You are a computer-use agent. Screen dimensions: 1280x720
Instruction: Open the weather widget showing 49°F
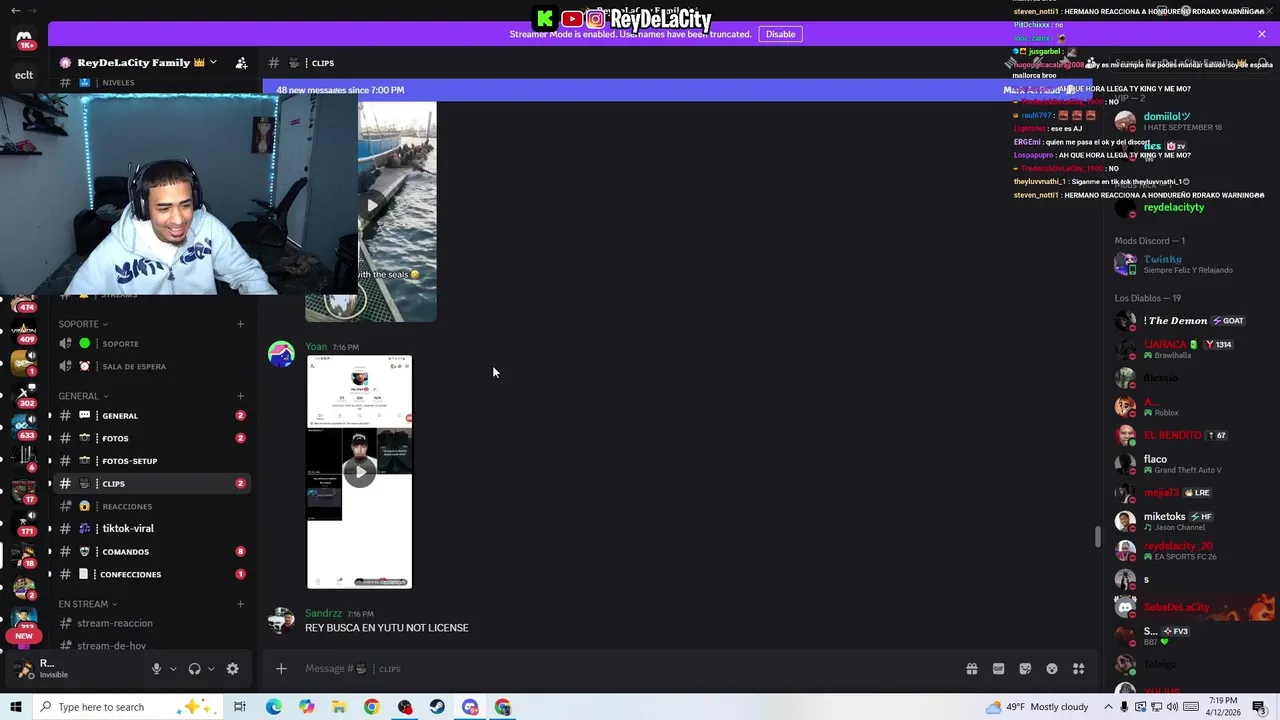(1037, 707)
